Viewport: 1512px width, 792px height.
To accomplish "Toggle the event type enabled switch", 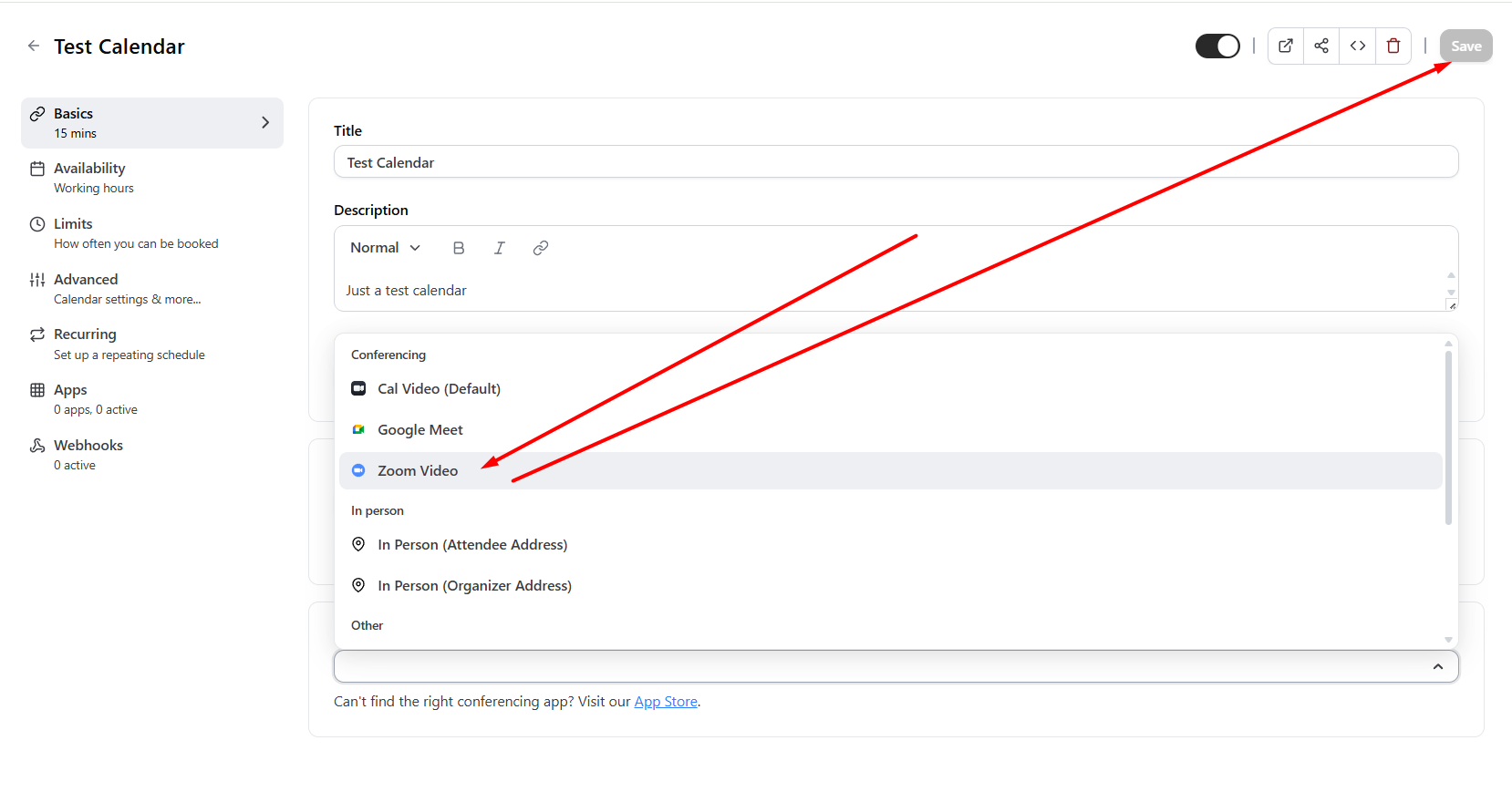I will click(1217, 46).
